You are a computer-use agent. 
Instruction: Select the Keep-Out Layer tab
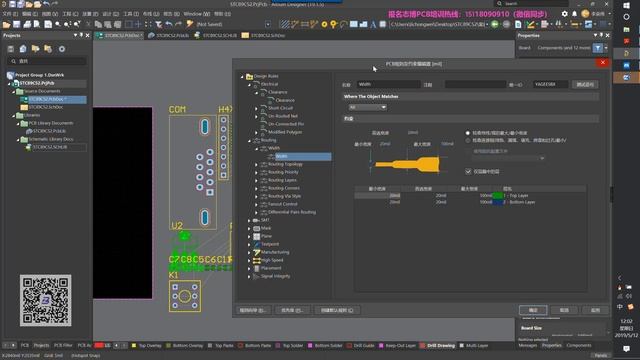398,346
